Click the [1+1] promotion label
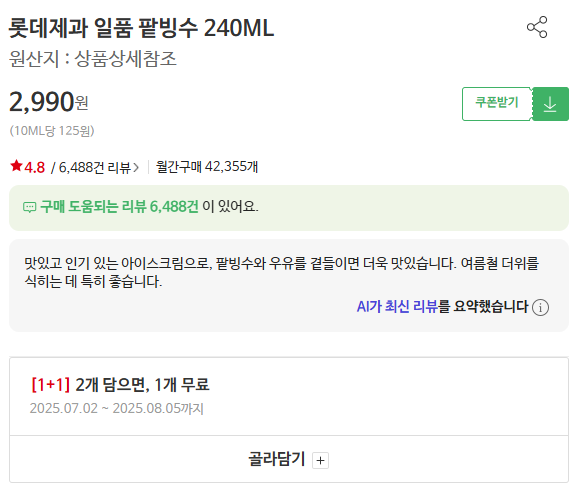586x490 pixels. click(50, 384)
